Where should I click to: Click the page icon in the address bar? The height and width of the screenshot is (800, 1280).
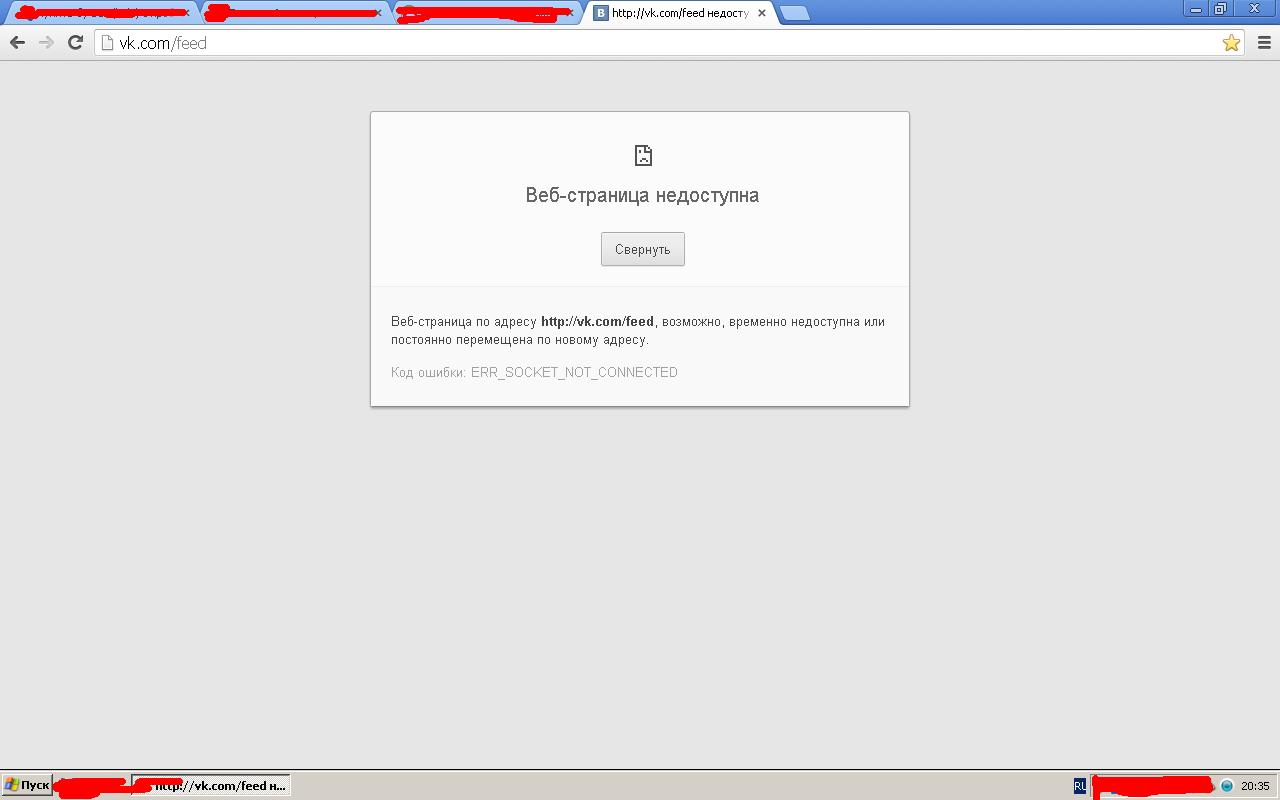pyautogui.click(x=108, y=42)
